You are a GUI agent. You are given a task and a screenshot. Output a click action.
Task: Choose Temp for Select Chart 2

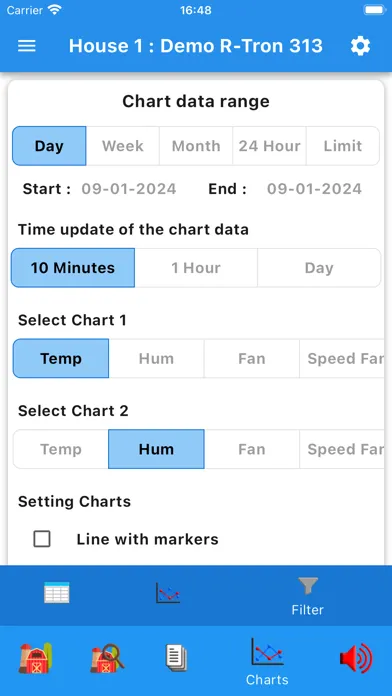[x=61, y=449]
